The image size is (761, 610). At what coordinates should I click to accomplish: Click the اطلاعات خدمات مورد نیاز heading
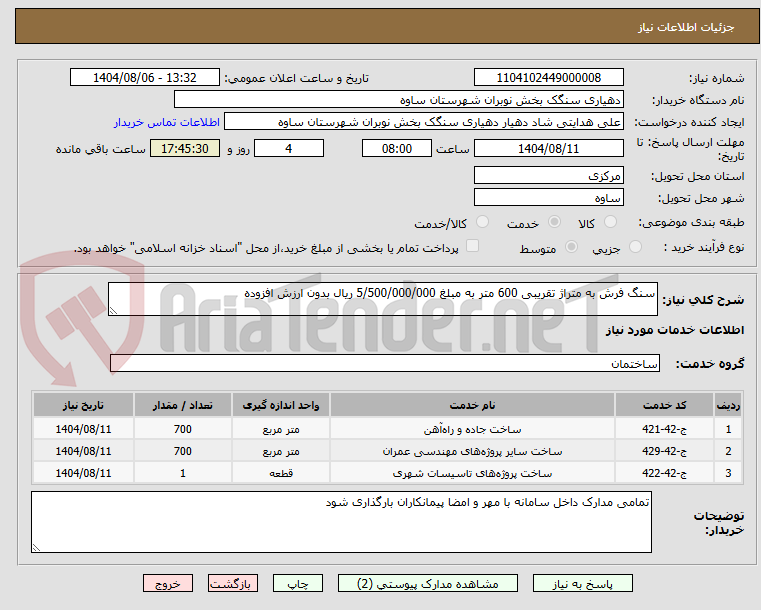(675, 330)
